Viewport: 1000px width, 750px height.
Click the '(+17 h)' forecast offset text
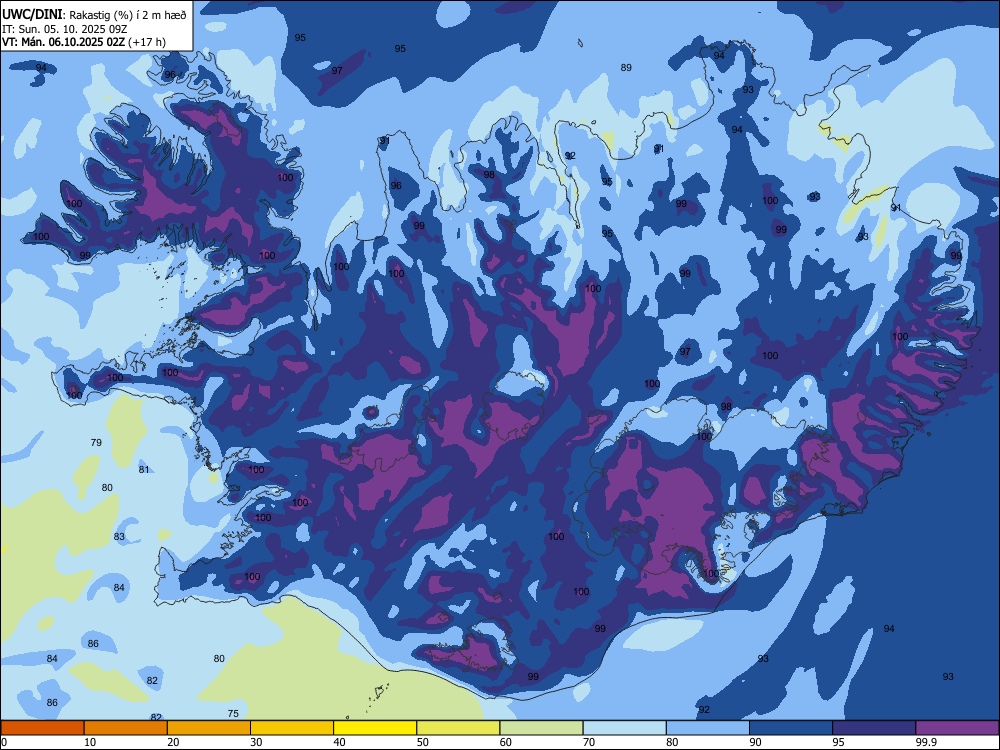(x=147, y=42)
